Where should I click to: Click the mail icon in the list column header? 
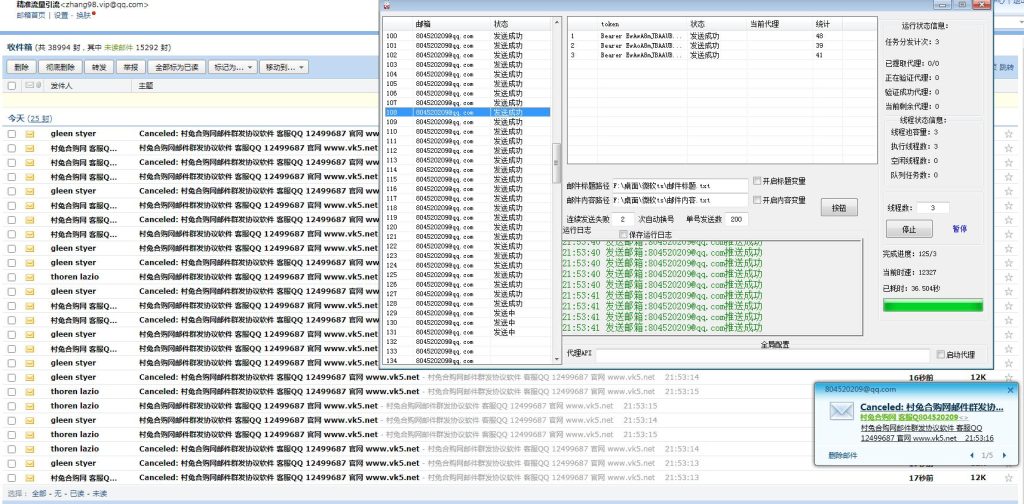pyautogui.click(x=30, y=86)
